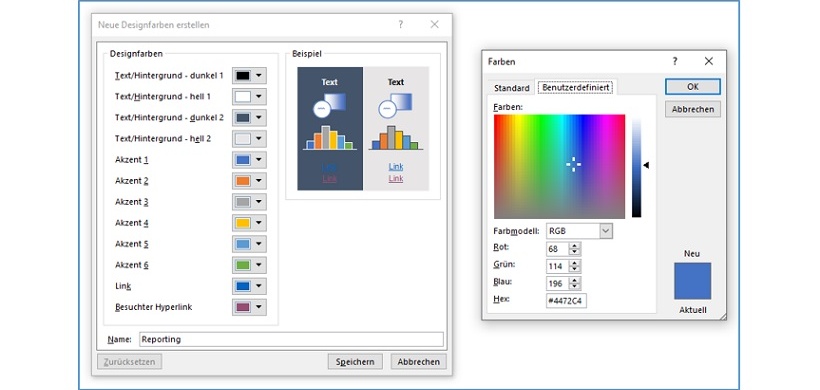Confirm with OK in Farben dialog
This screenshot has width=820, height=390.
[693, 87]
